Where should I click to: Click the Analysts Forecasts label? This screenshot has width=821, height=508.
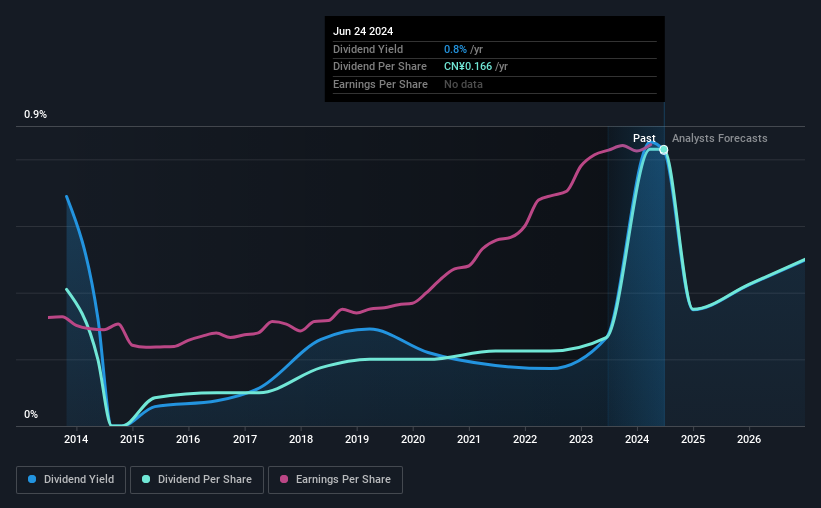coord(719,138)
